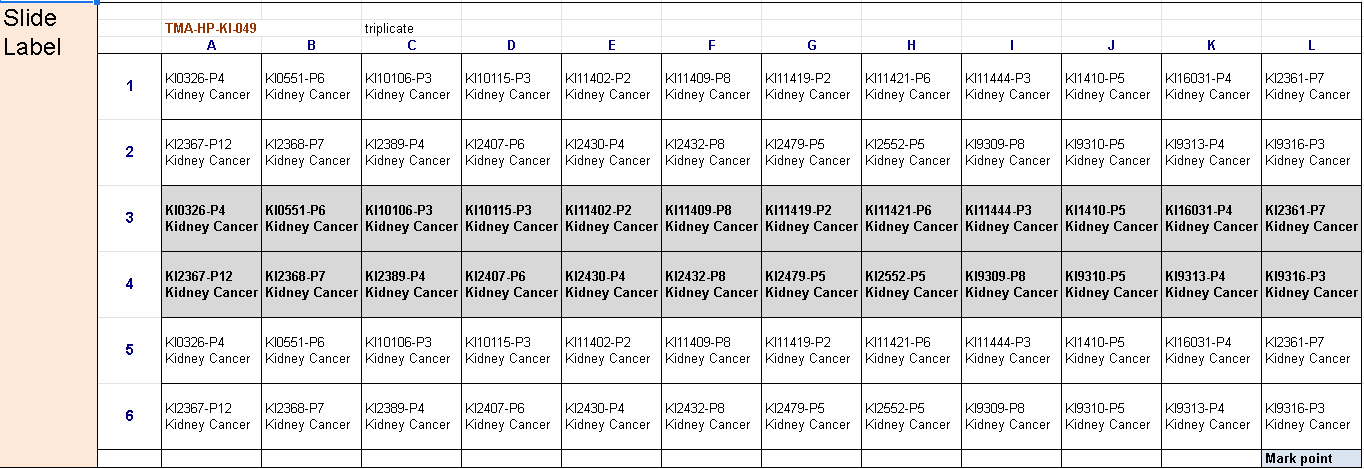Select KI10106-P3 cell in row 5

411,350
